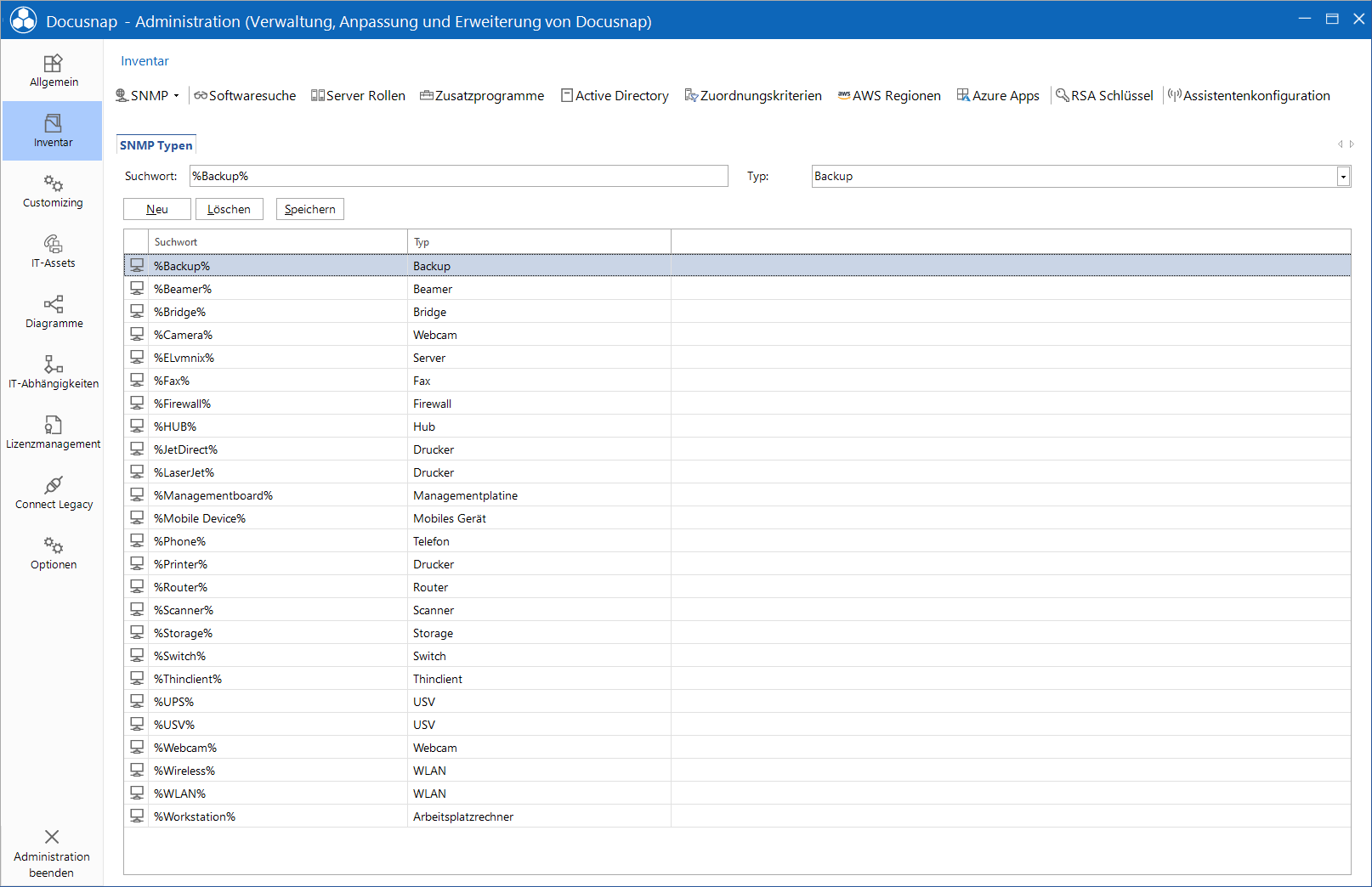Image resolution: width=1372 pixels, height=887 pixels.
Task: Click the device icon of %UPS% row
Action: click(x=137, y=701)
